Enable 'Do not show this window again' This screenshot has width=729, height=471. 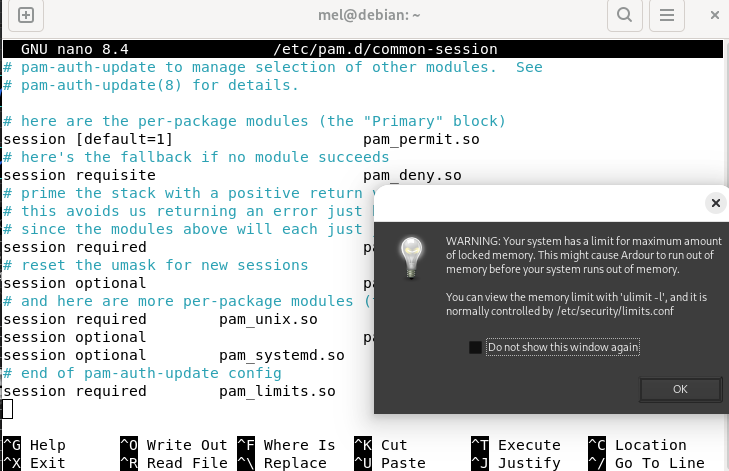476,348
